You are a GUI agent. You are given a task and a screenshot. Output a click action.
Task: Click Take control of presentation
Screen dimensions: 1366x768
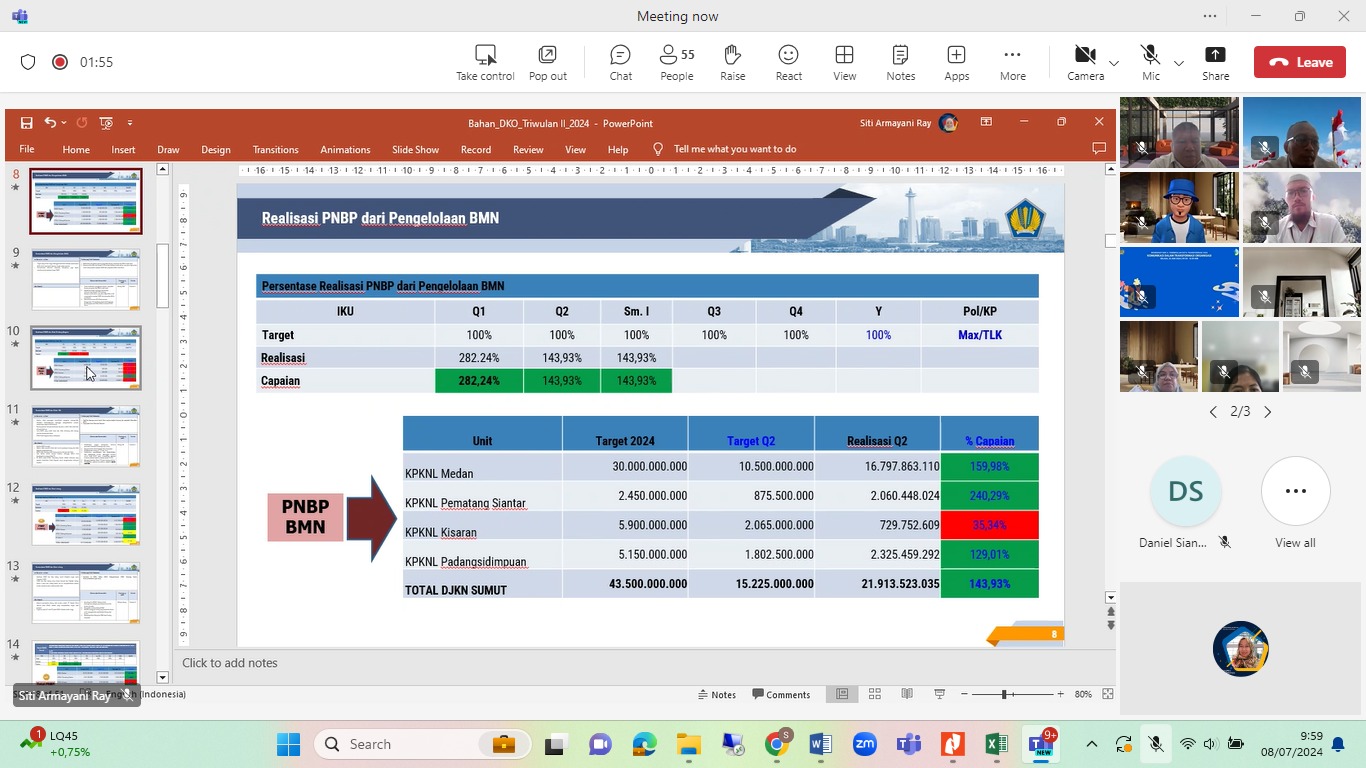[x=485, y=62]
